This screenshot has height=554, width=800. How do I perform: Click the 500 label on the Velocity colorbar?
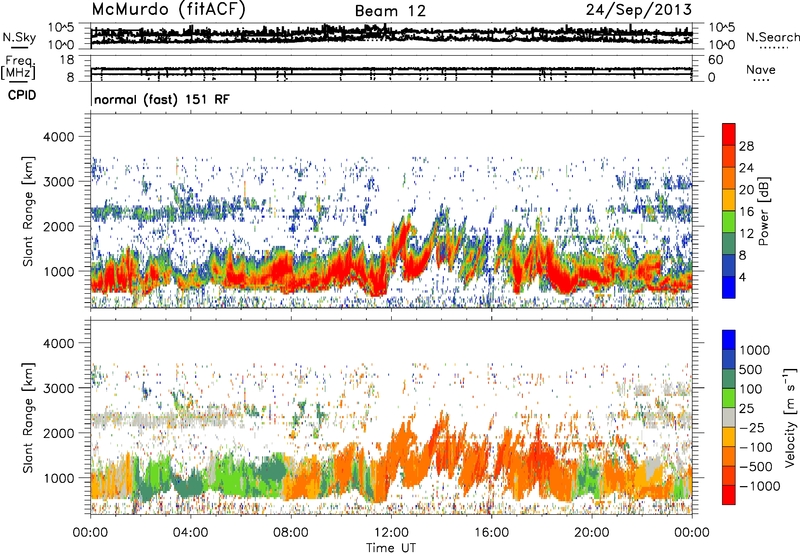point(751,370)
